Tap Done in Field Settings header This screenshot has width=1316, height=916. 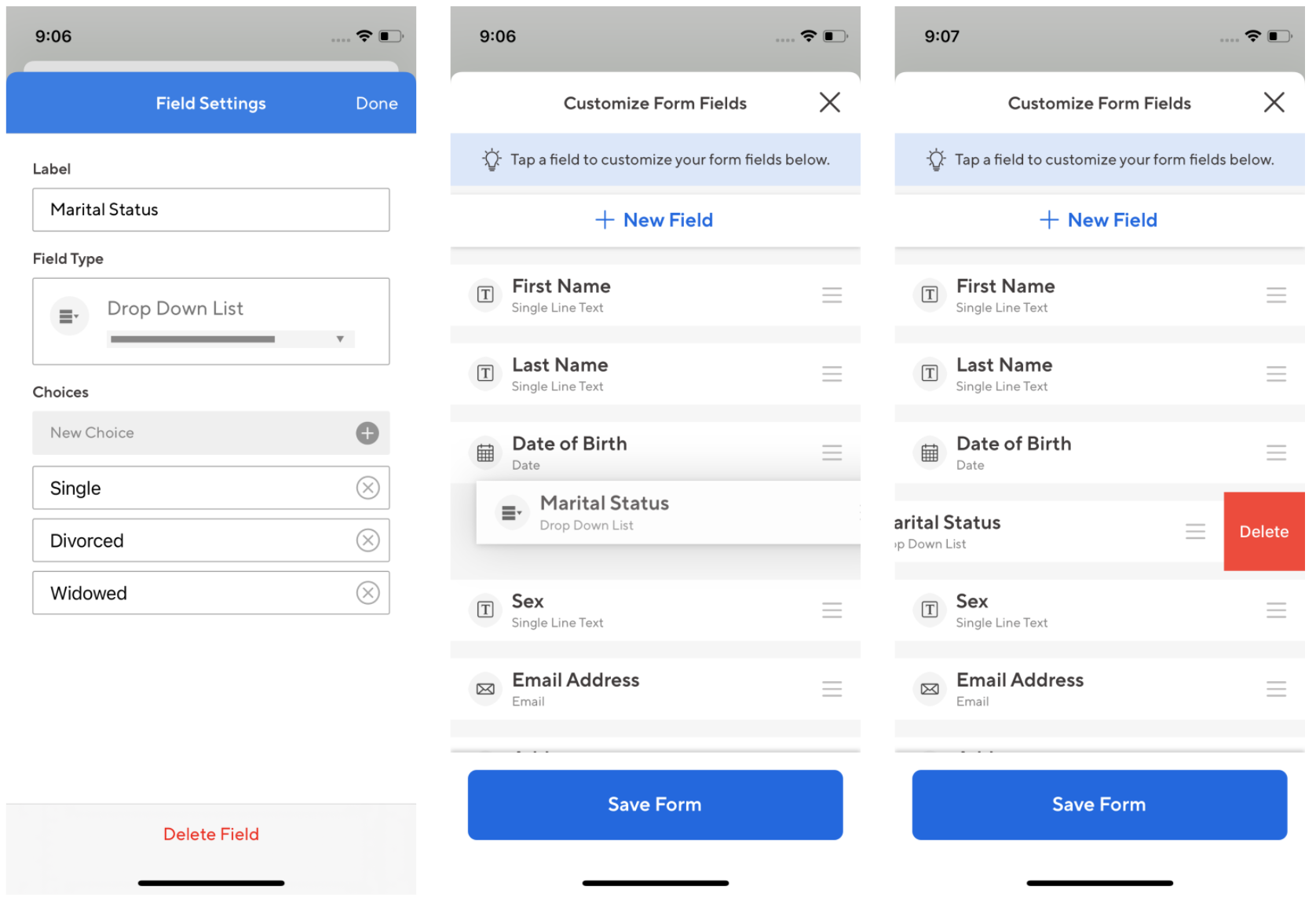pos(377,104)
